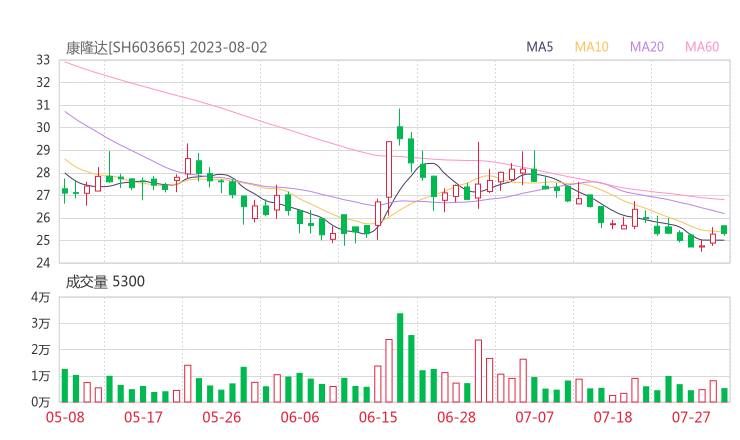Click the 05-08 date axis label
Viewport: 740px width, 440px height.
(65, 417)
